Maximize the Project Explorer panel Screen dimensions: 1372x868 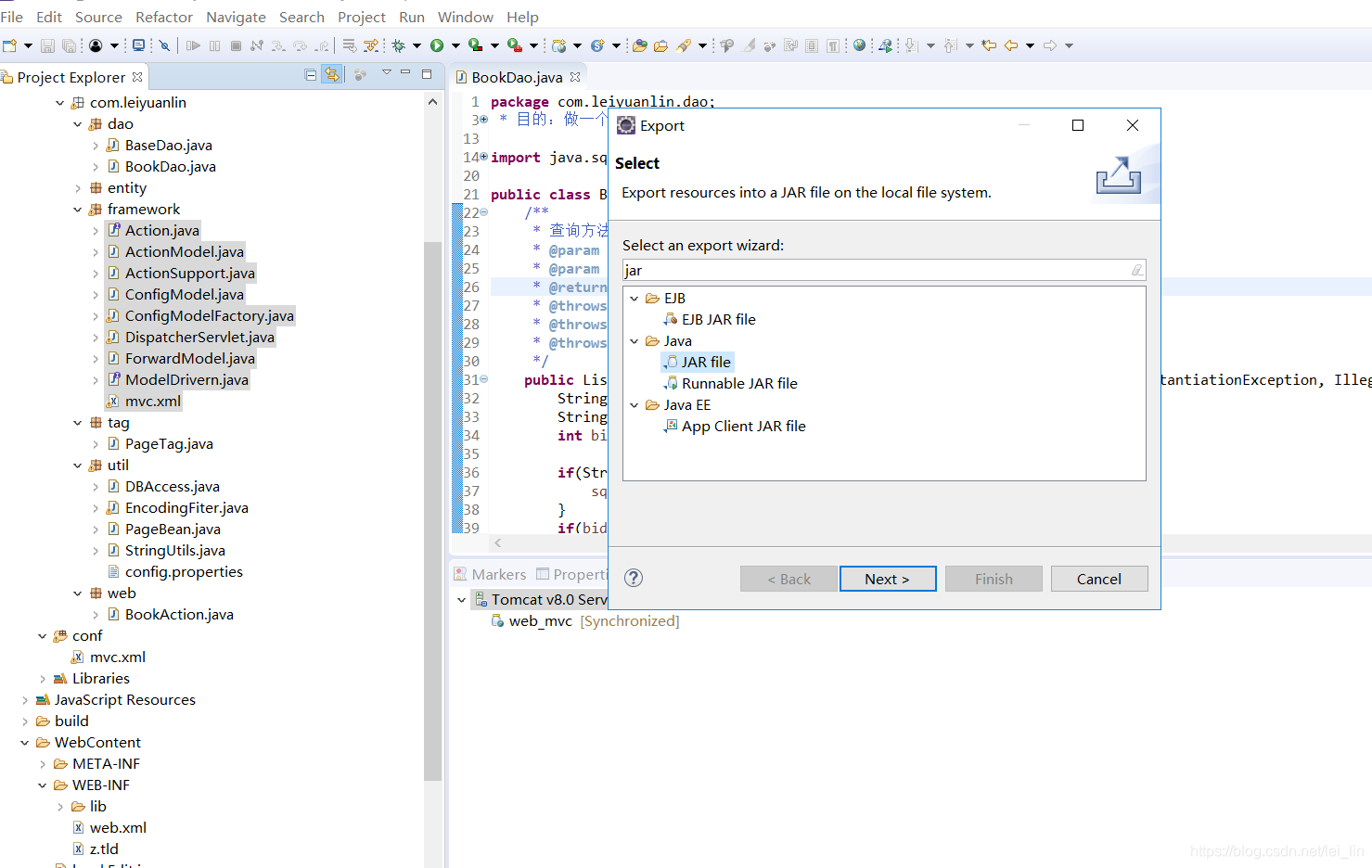click(427, 74)
